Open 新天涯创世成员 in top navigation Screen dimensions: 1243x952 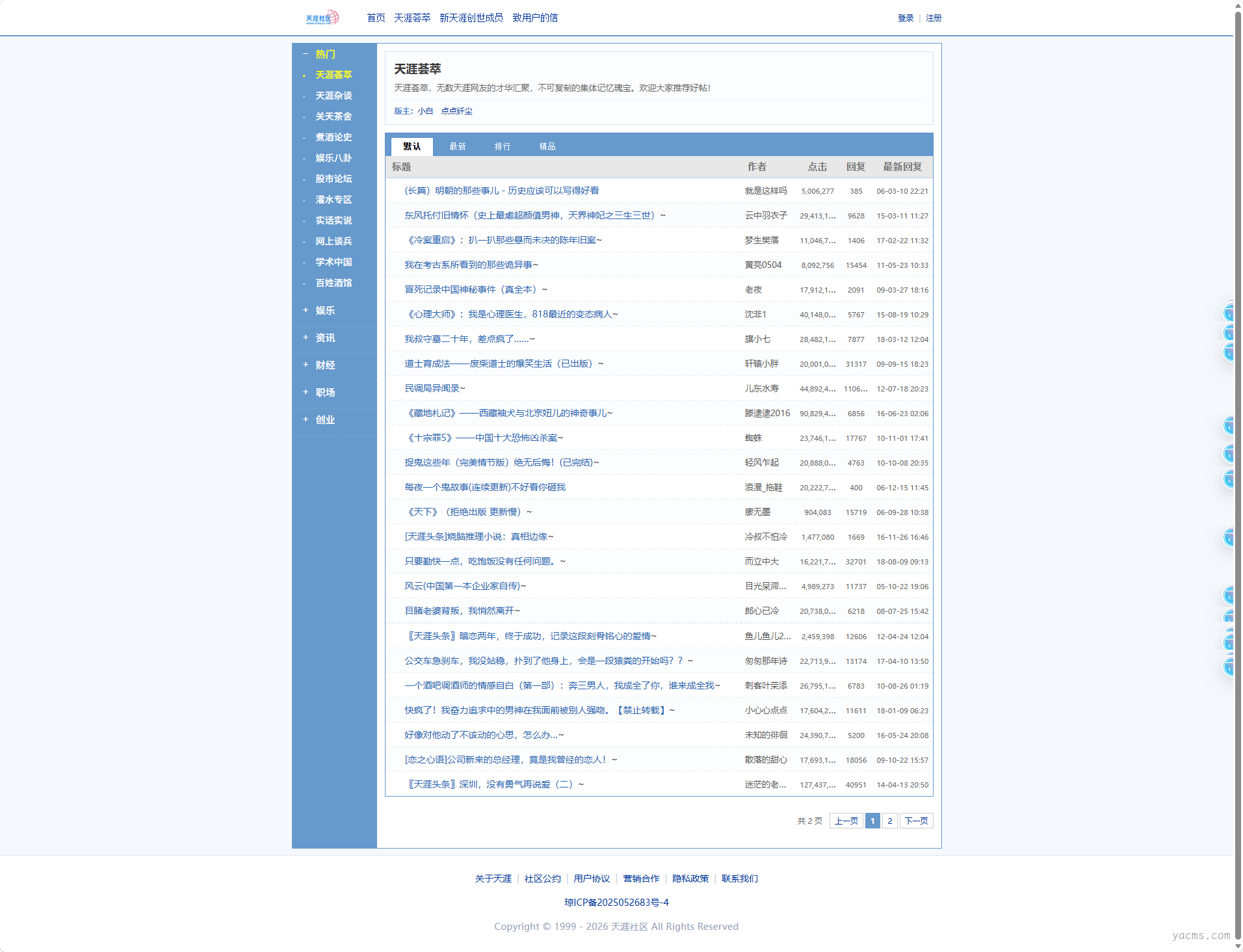471,18
